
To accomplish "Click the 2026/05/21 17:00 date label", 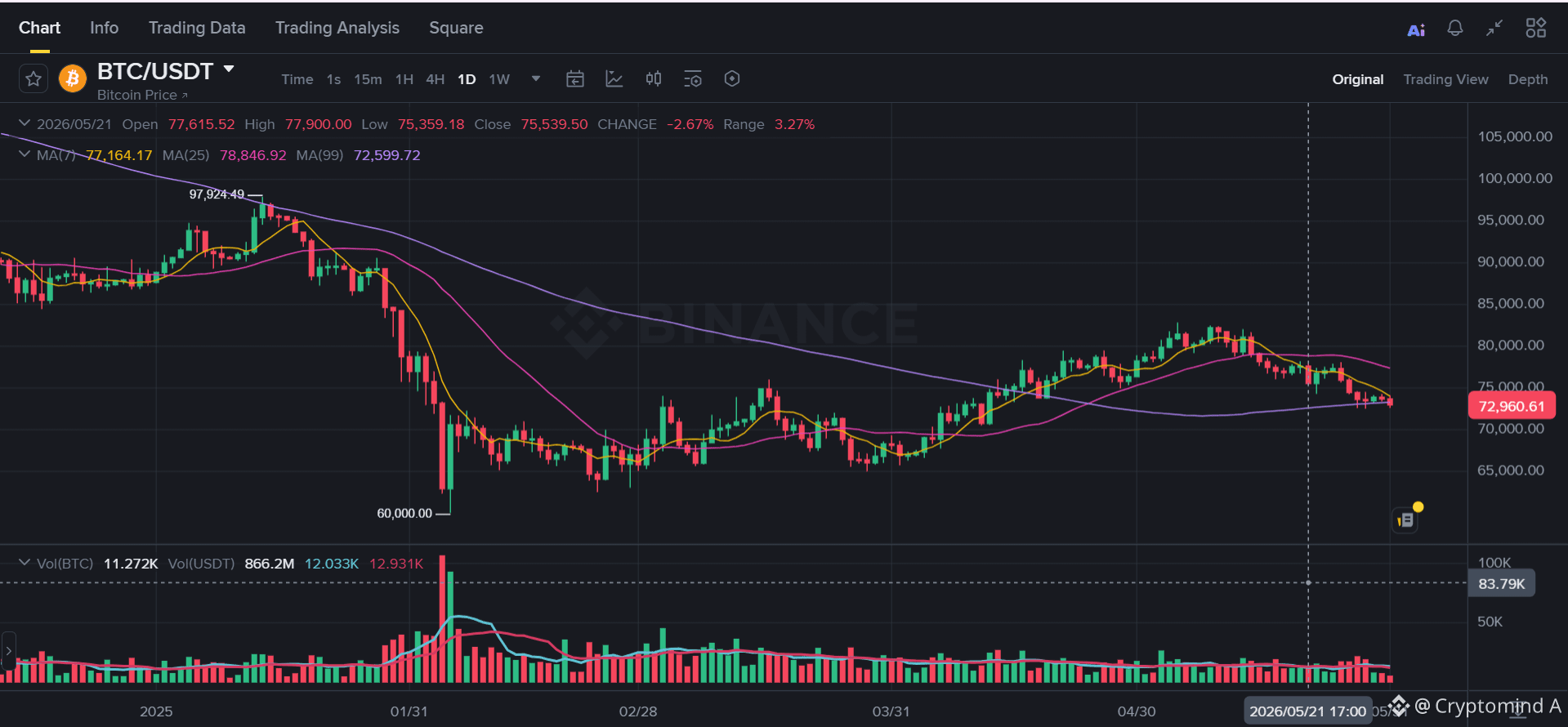I will (x=1307, y=711).
